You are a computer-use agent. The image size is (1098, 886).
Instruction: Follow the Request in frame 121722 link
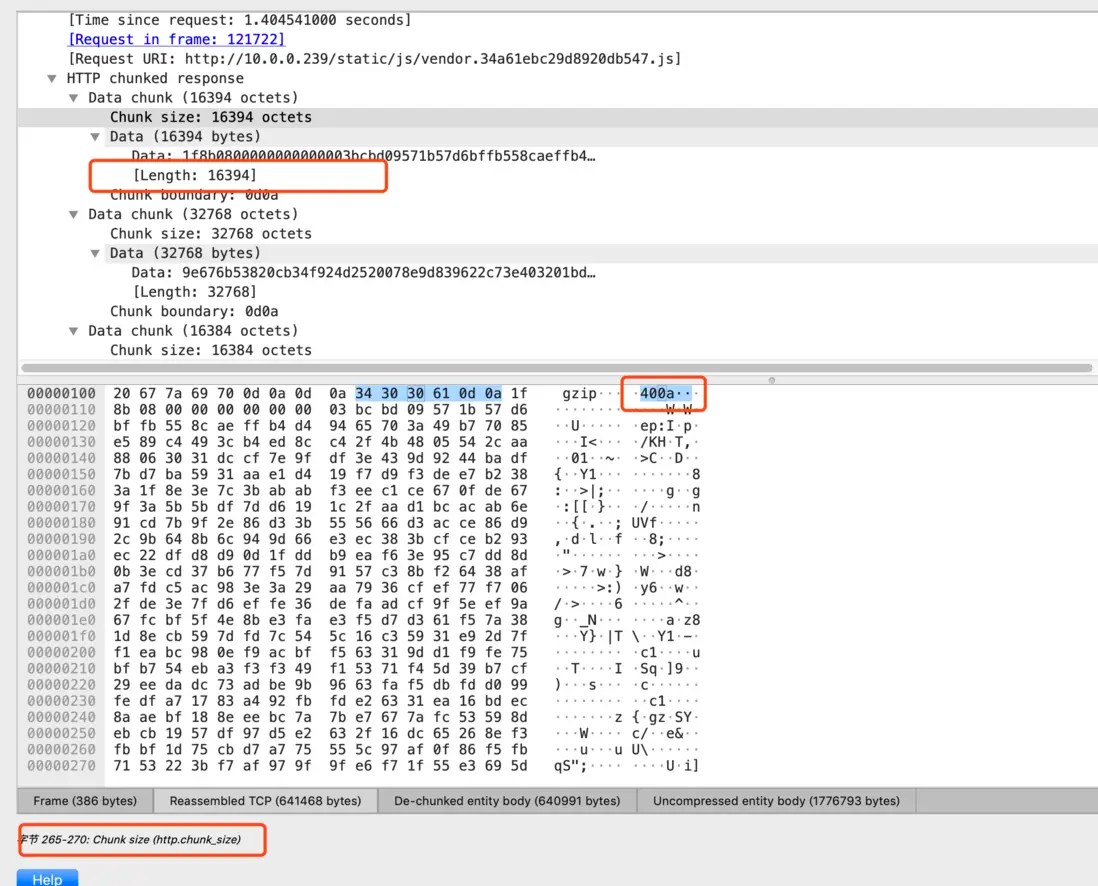(x=176, y=39)
